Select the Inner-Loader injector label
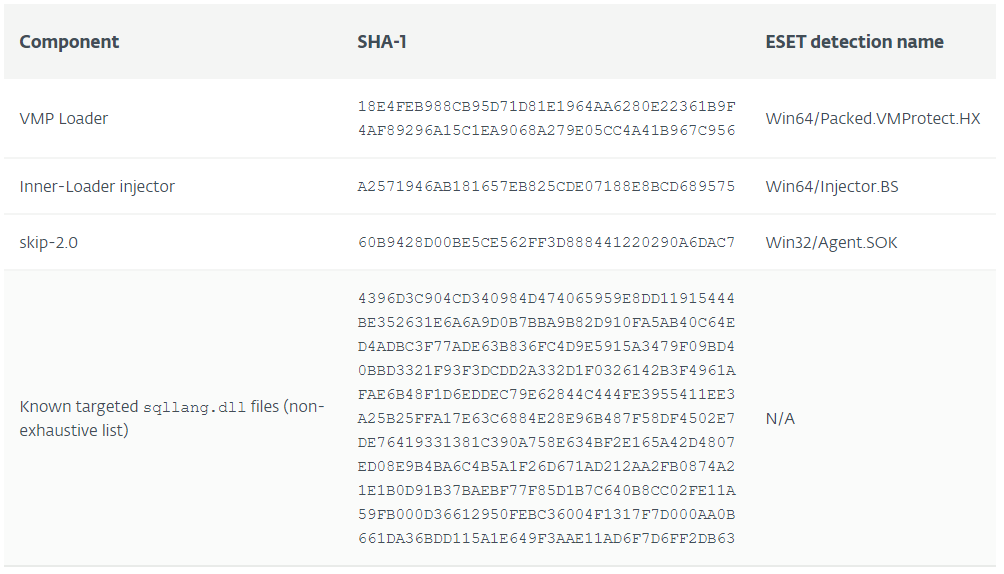Image resolution: width=1004 pixels, height=574 pixels. [x=97, y=186]
